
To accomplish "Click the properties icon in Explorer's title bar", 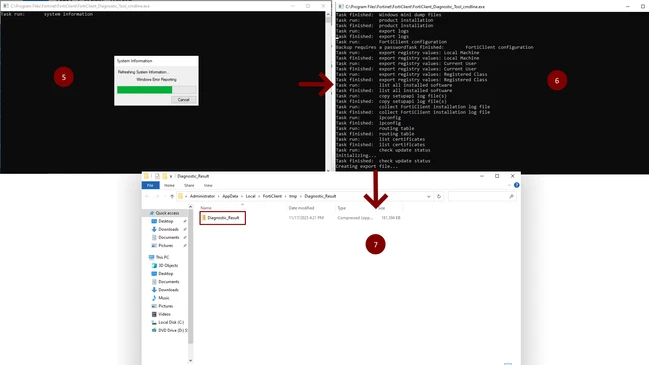I will [x=157, y=176].
